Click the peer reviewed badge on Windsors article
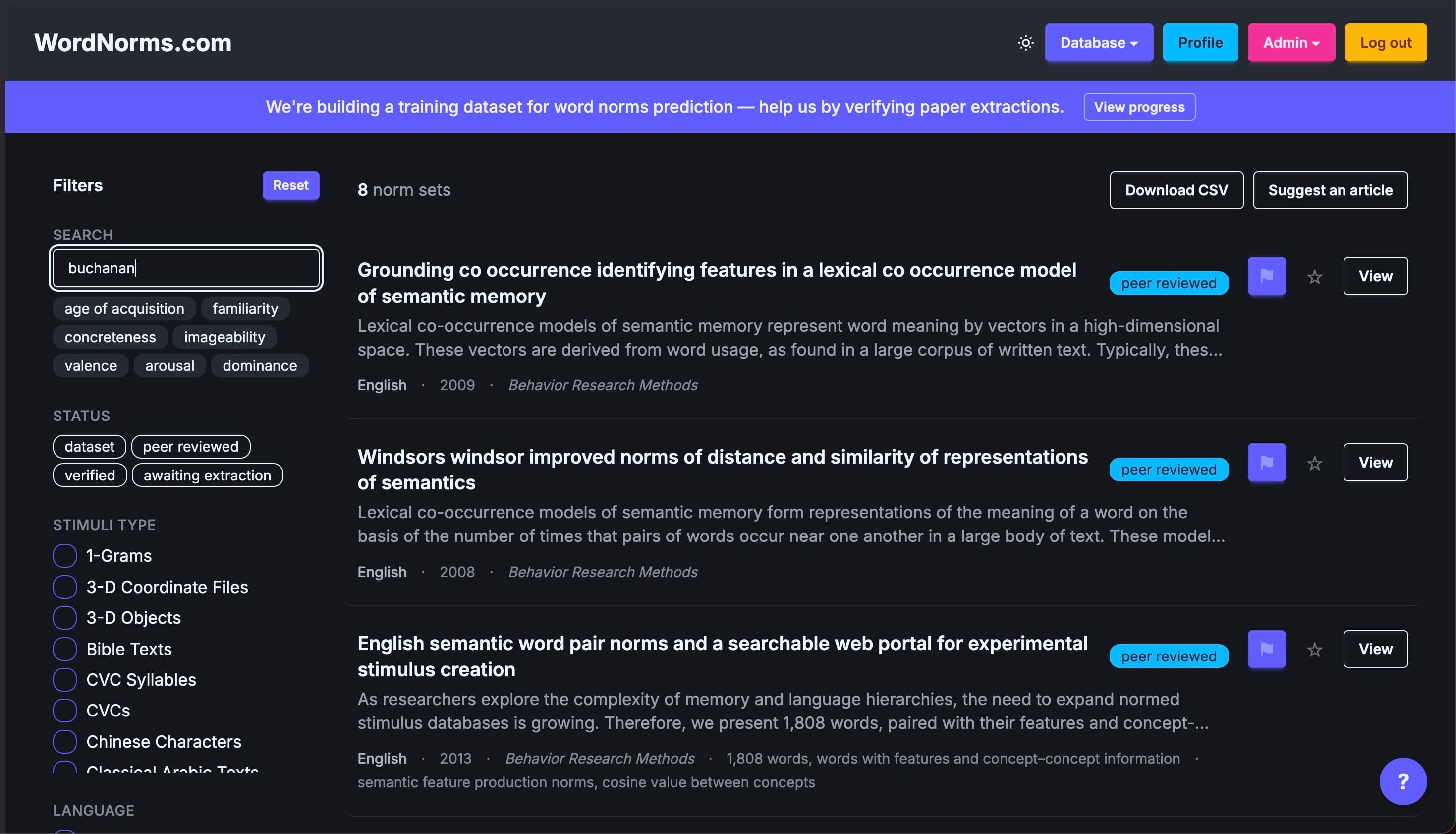This screenshot has height=834, width=1456. point(1169,470)
